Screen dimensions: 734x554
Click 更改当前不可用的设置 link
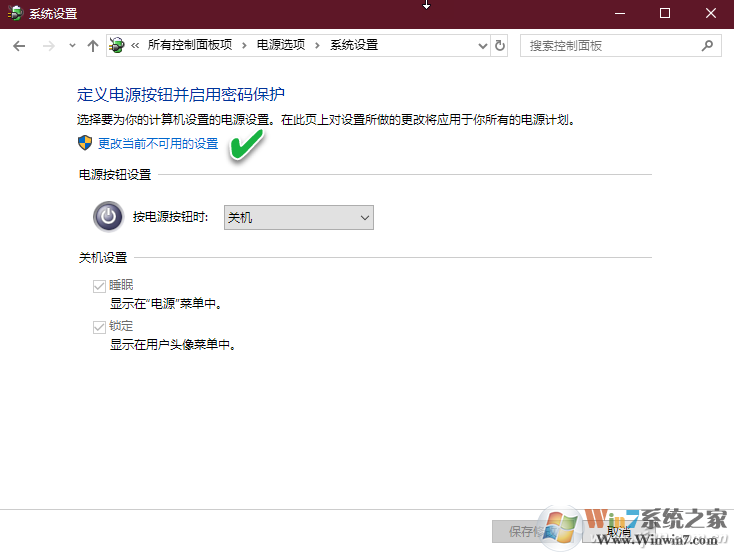pyautogui.click(x=158, y=143)
